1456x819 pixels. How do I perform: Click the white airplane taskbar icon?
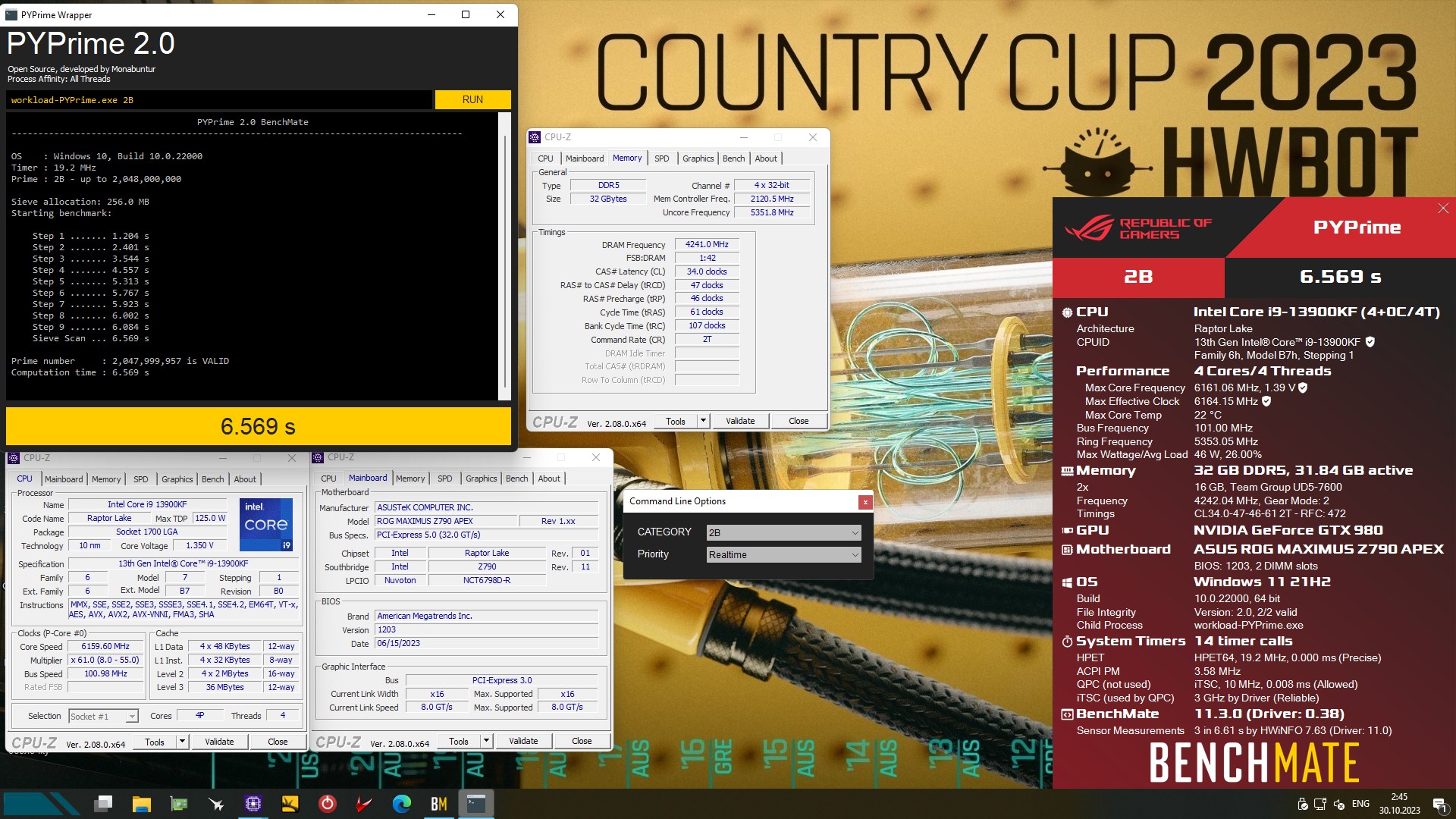click(216, 803)
